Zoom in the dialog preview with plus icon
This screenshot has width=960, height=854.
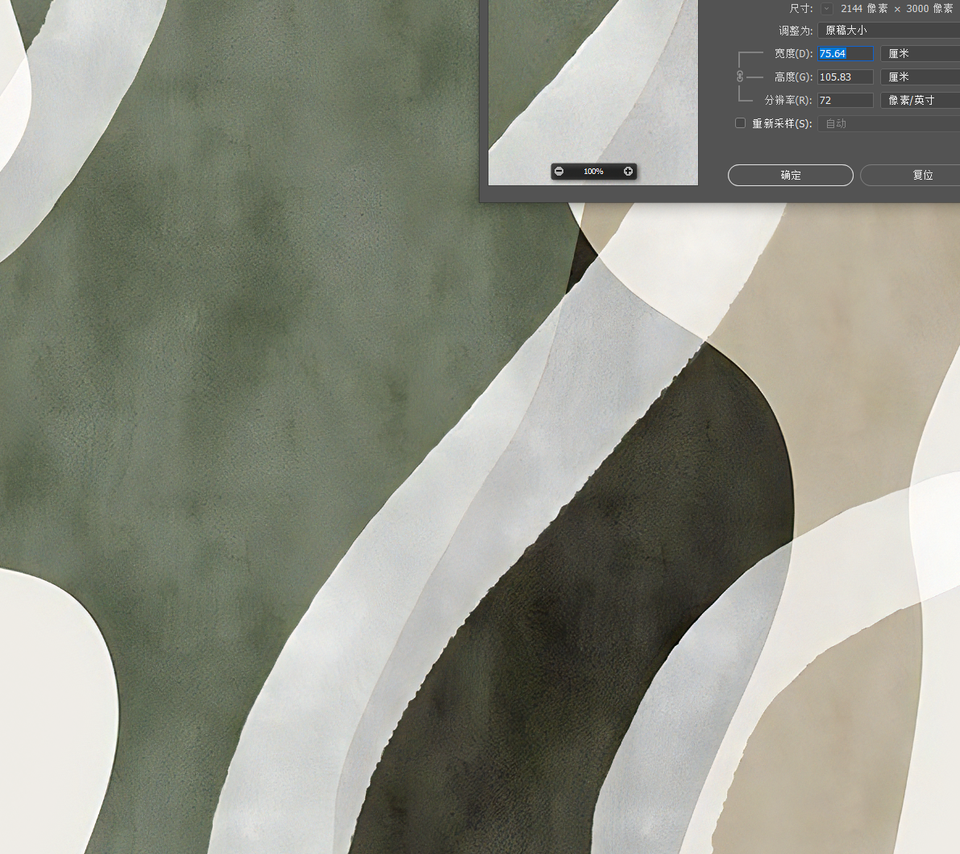tap(628, 171)
